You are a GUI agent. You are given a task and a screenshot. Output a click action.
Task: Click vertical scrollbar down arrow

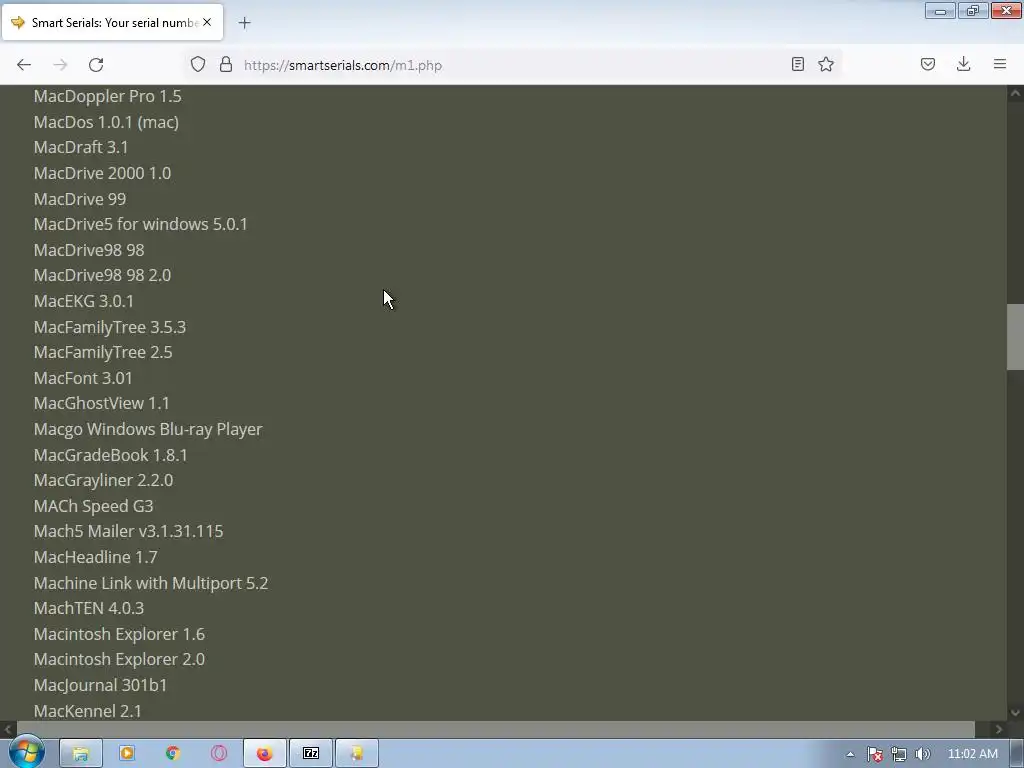pyautogui.click(x=1015, y=712)
